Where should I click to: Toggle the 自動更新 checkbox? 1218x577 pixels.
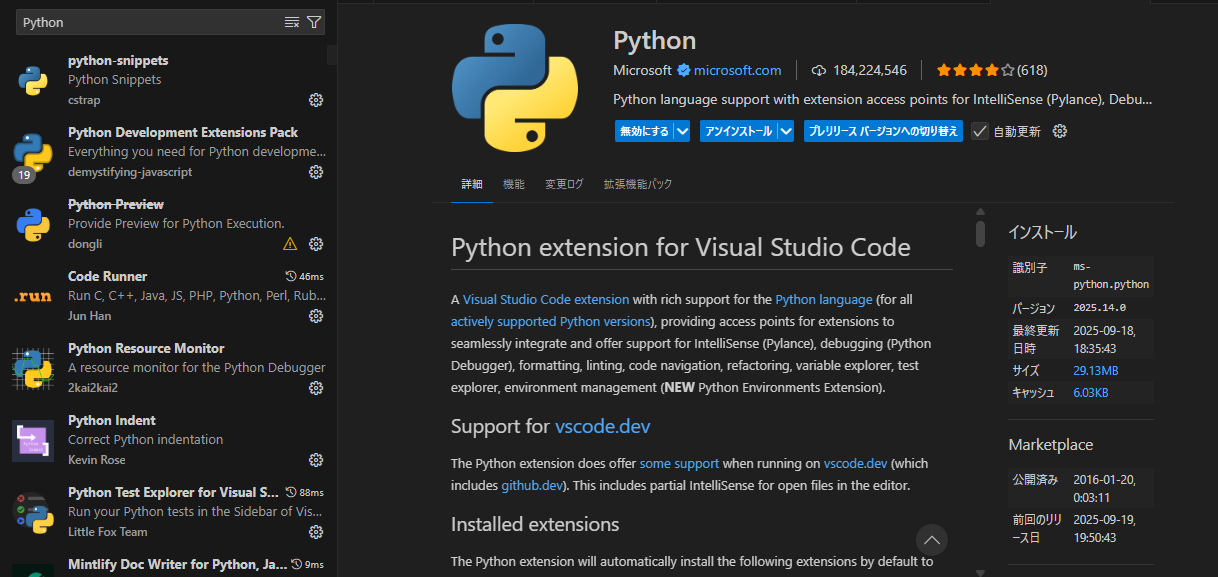[980, 131]
